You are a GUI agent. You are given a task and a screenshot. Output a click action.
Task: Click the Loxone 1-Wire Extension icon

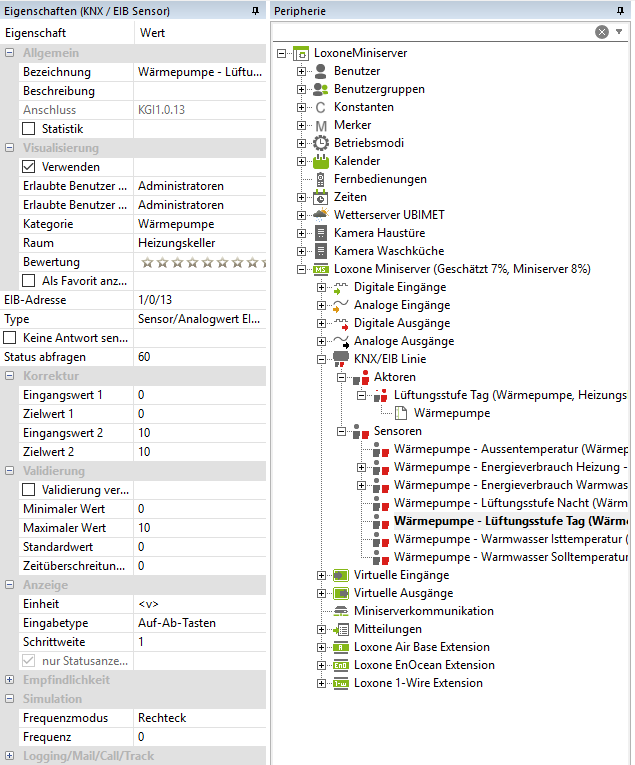point(340,684)
